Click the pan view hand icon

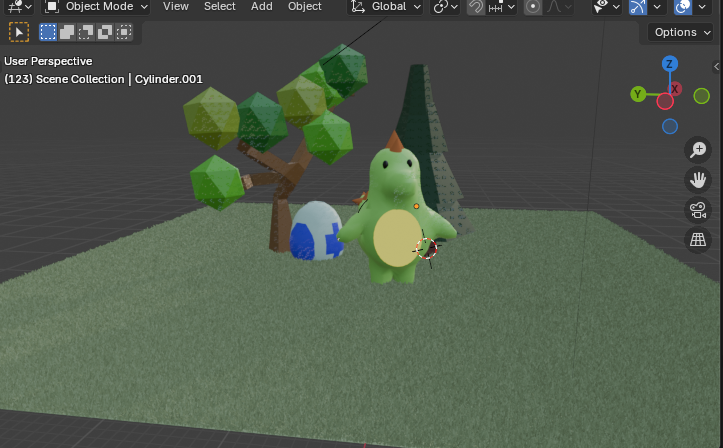(x=698, y=180)
